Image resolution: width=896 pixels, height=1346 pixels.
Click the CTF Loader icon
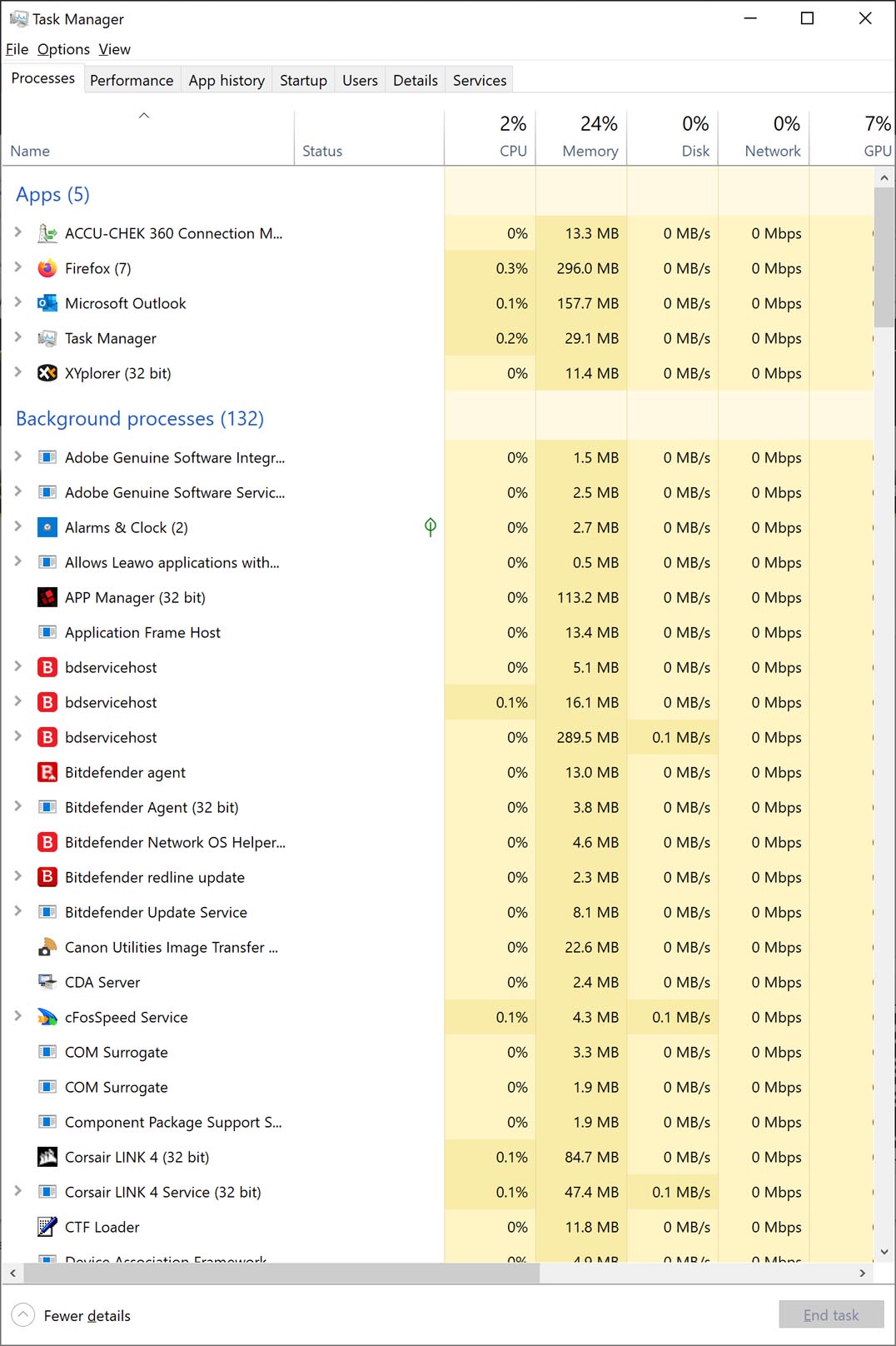coord(47,1227)
